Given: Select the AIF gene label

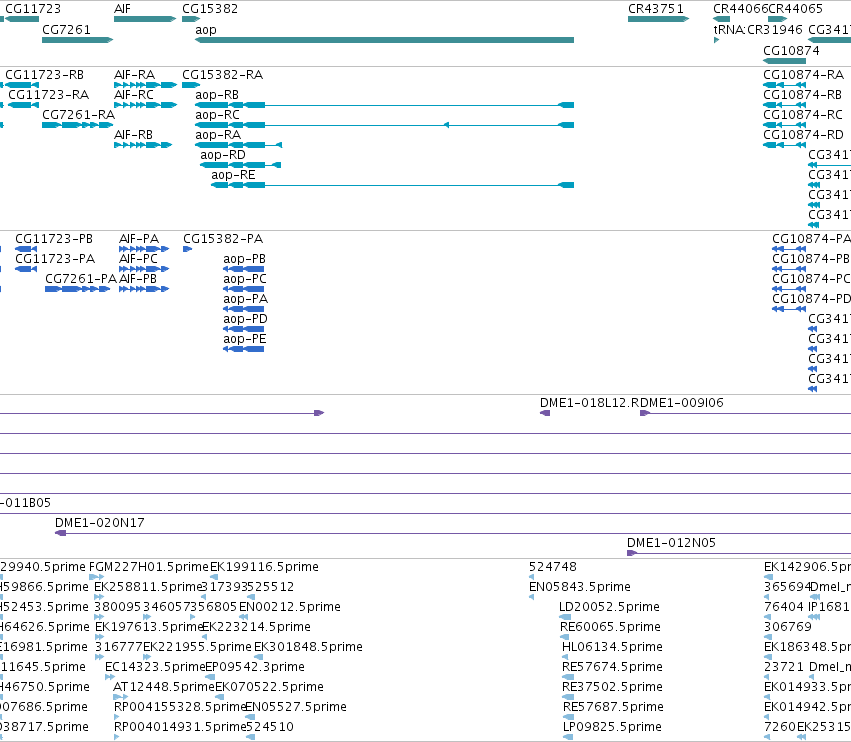Looking at the screenshot, I should pyautogui.click(x=122, y=9).
